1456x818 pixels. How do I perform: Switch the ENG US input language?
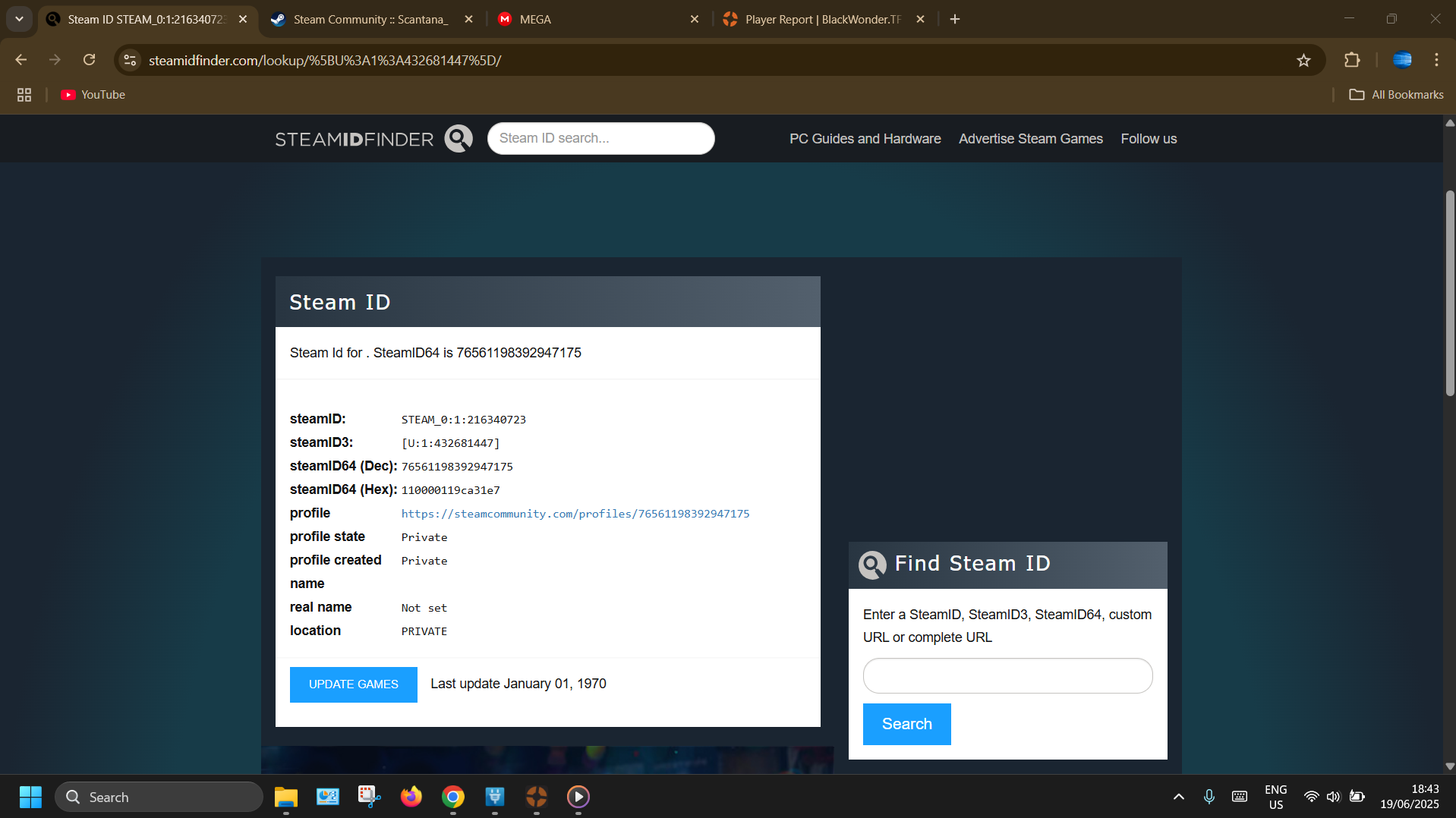(1275, 797)
